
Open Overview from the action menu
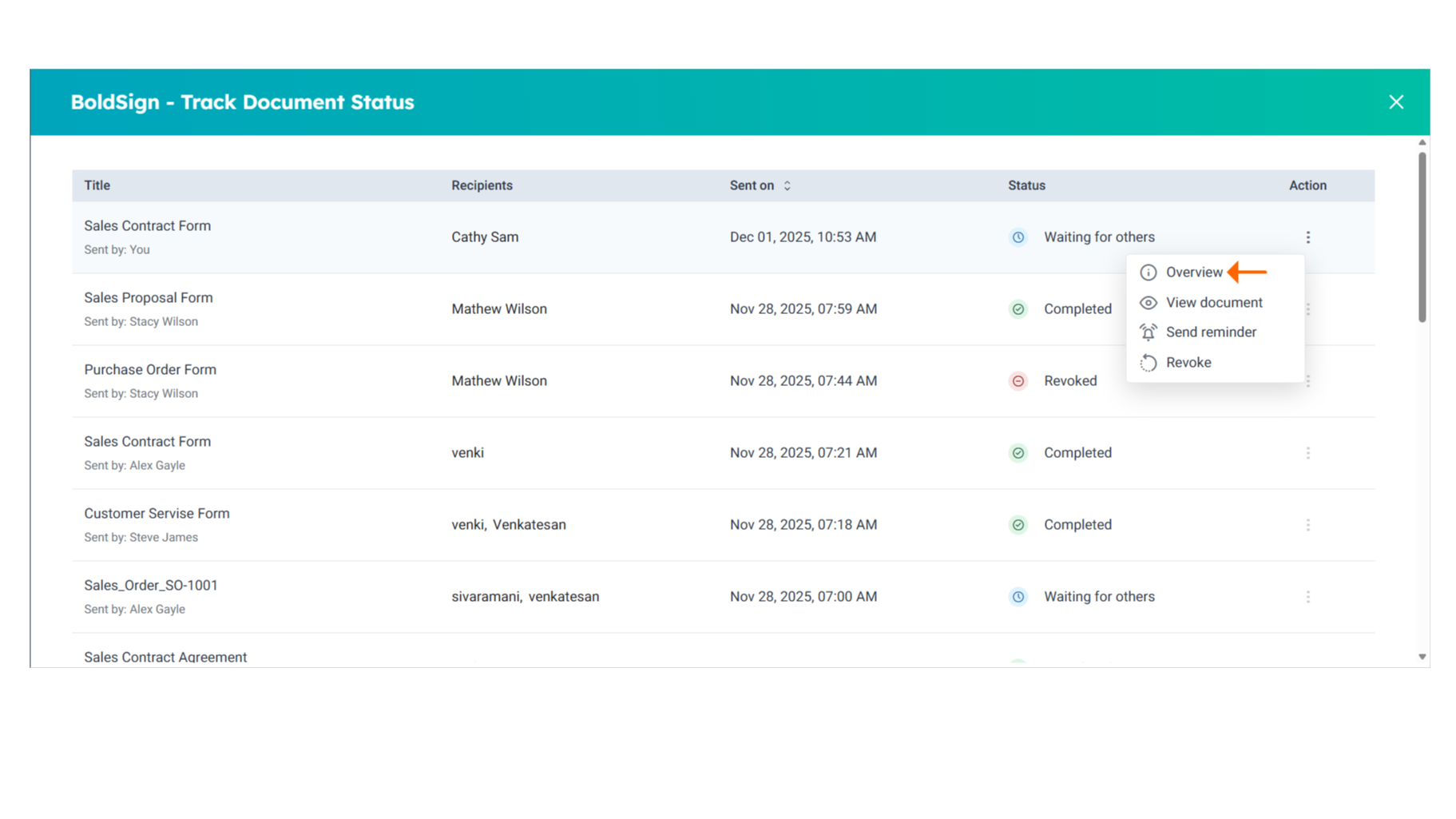click(x=1193, y=272)
